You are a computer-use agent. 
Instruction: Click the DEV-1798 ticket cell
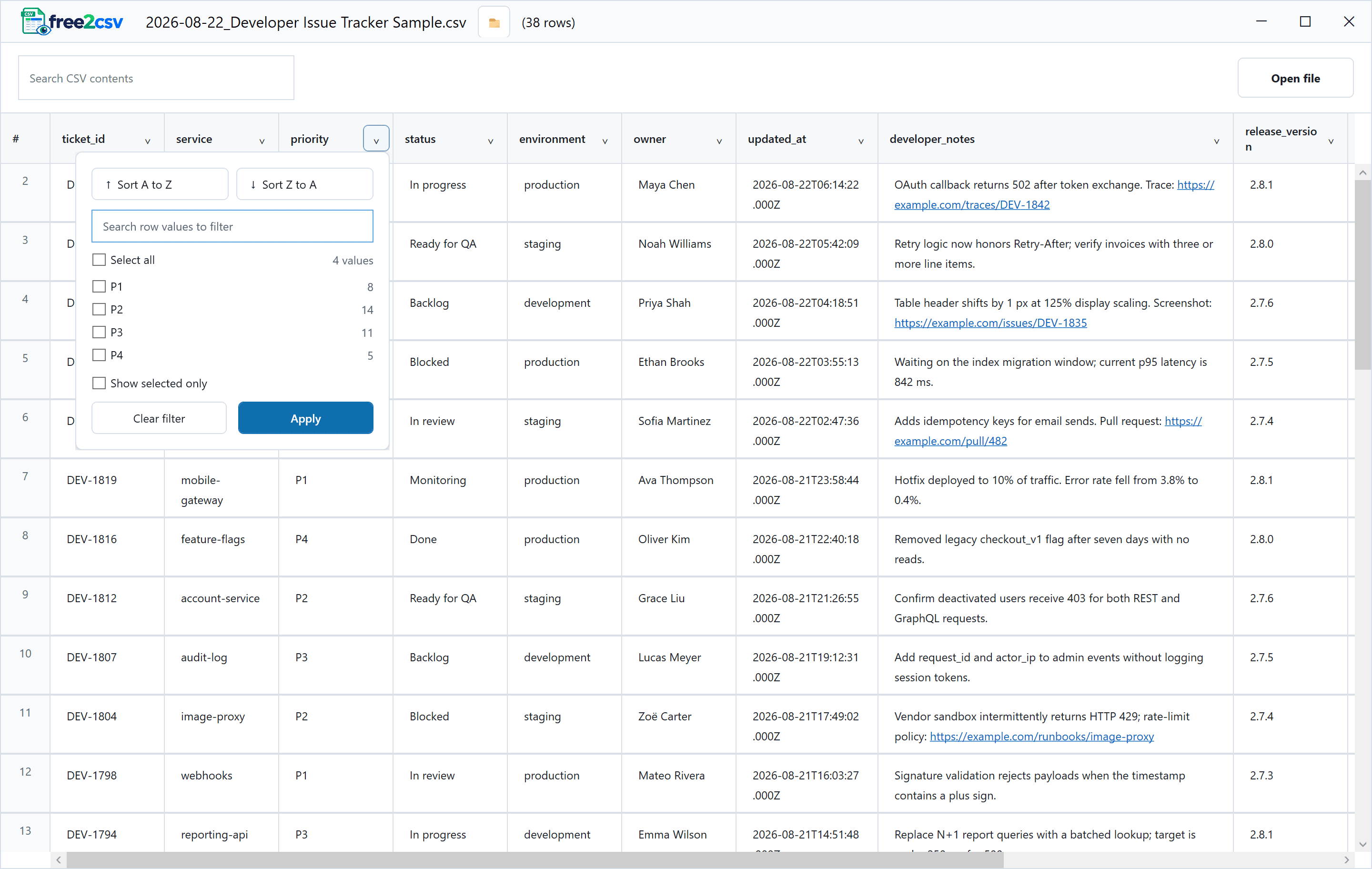coord(107,784)
